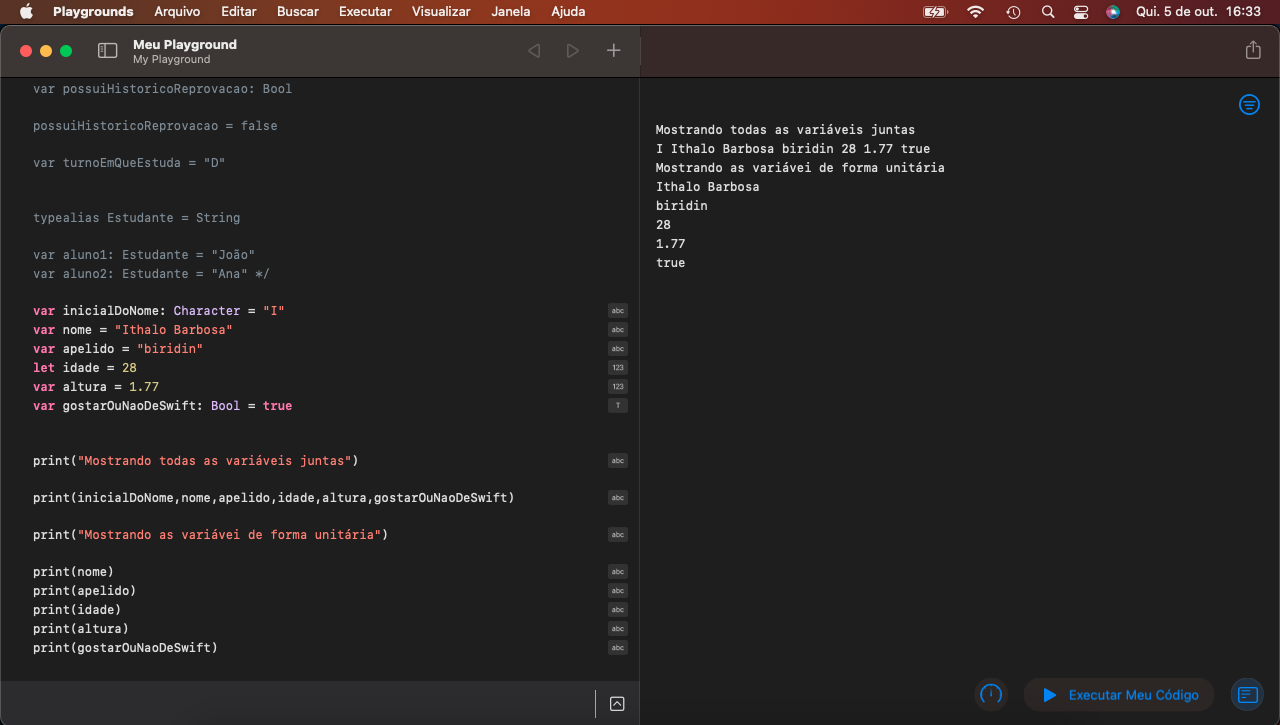Click the Meu Playground title
Image resolution: width=1280 pixels, height=725 pixels.
185,44
